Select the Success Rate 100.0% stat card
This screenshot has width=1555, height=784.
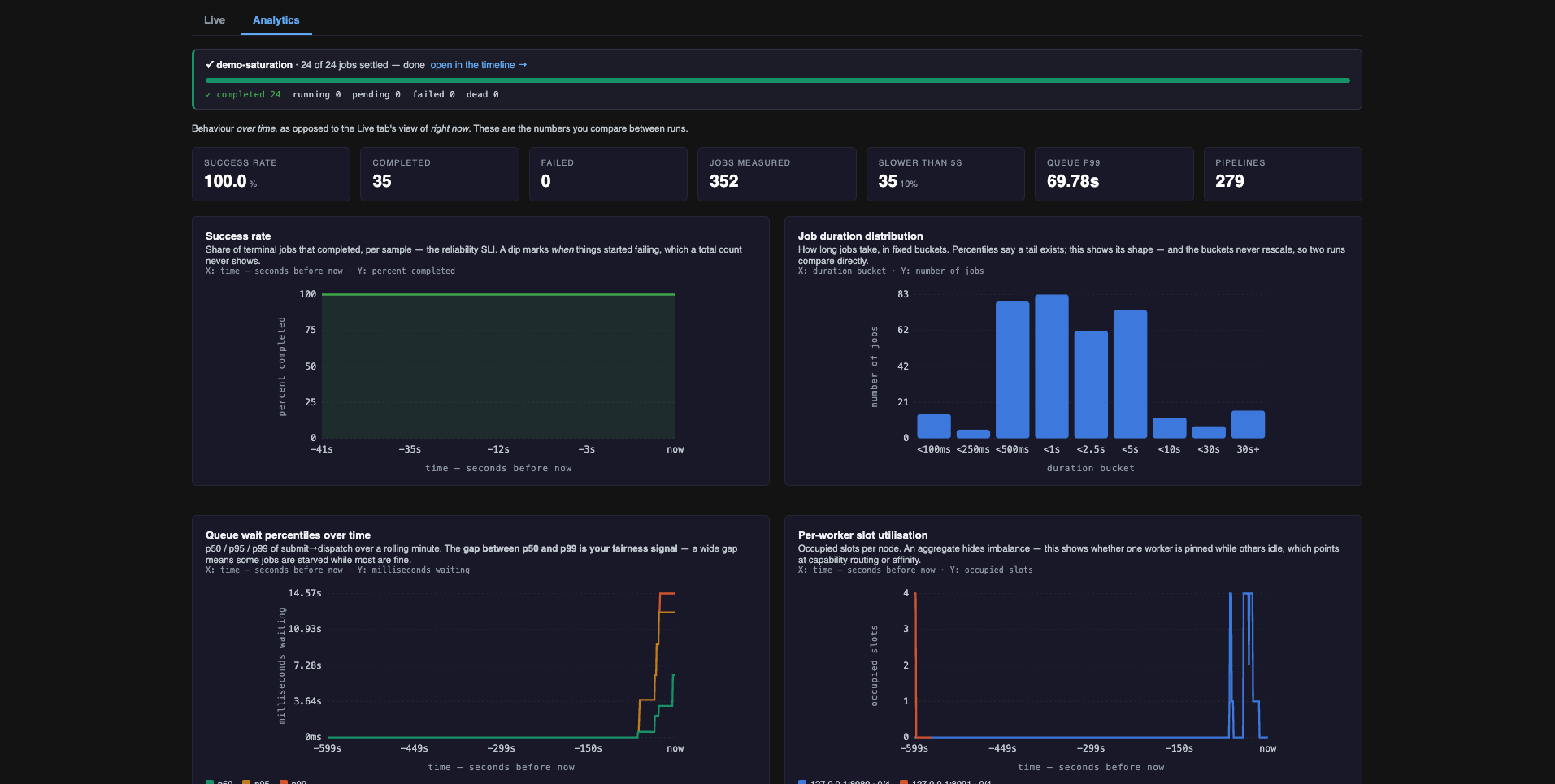tap(271, 174)
